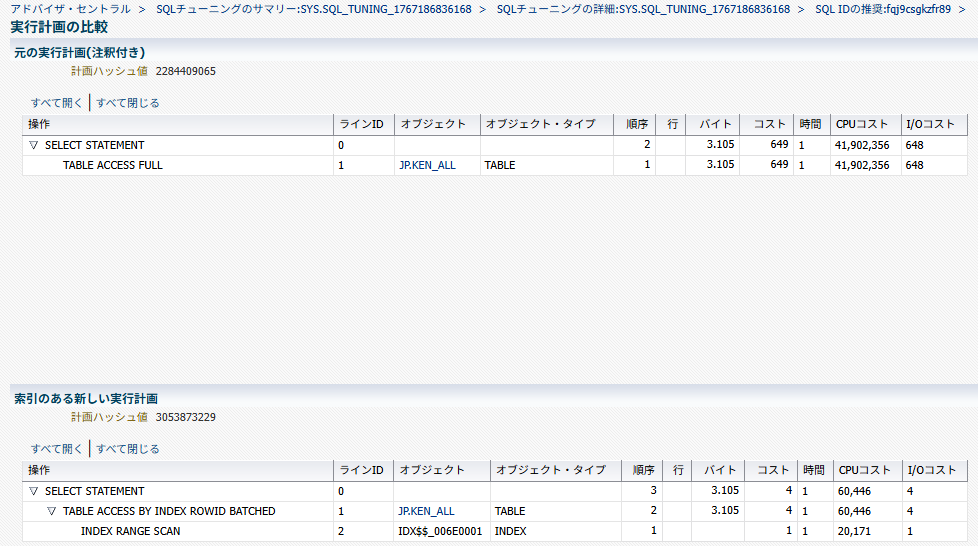
Task: Click I/Oコスト column header in bottom table
Action: click(927, 470)
